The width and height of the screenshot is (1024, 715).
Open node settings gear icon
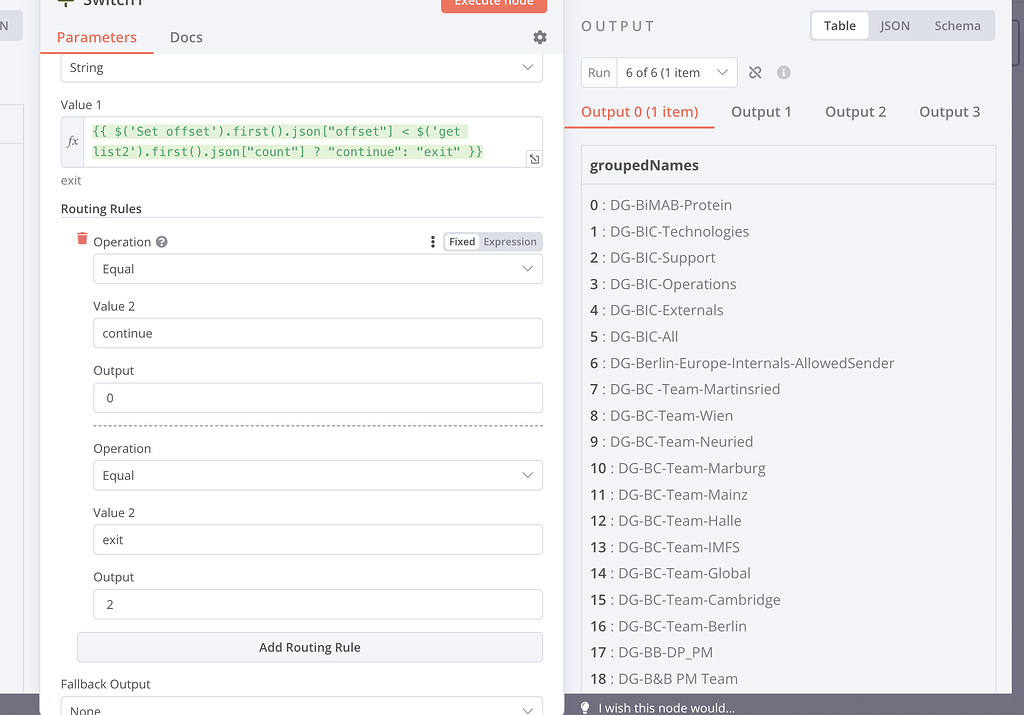tap(540, 37)
